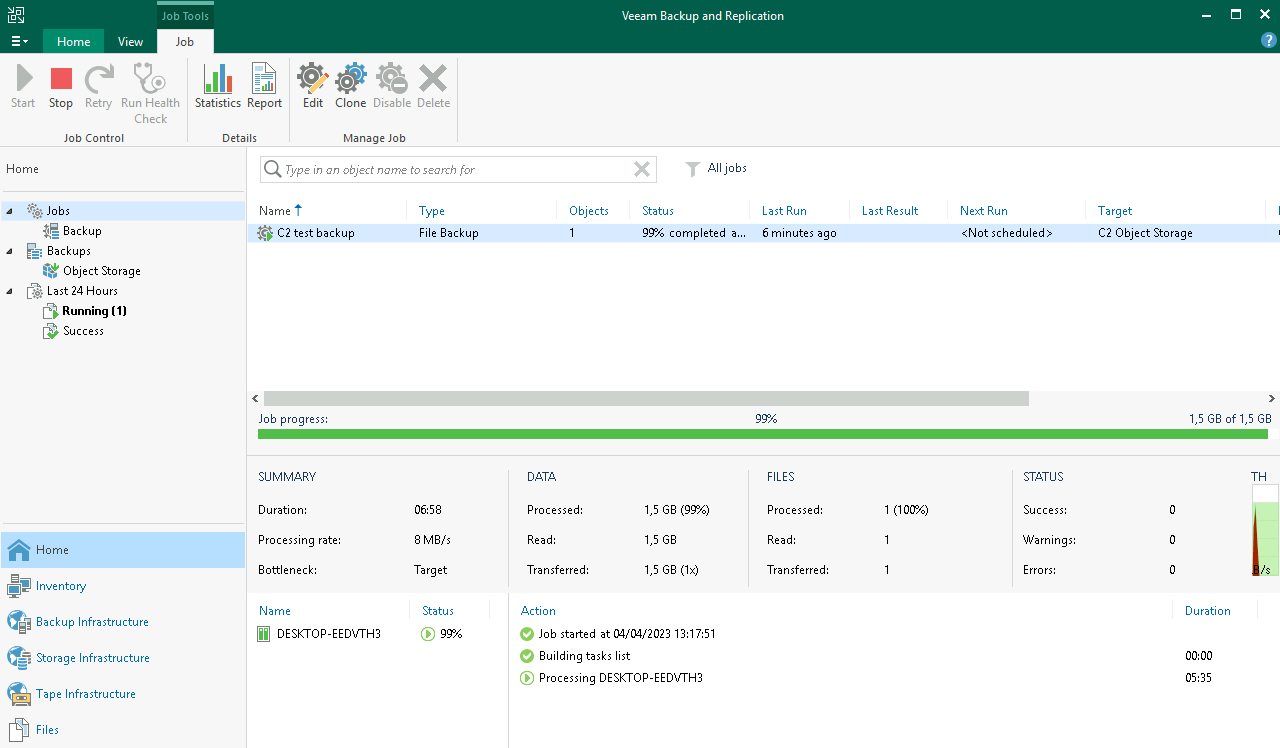
Task: Select DESKTOP-EEDVTH3 in the objects list
Action: tap(329, 634)
